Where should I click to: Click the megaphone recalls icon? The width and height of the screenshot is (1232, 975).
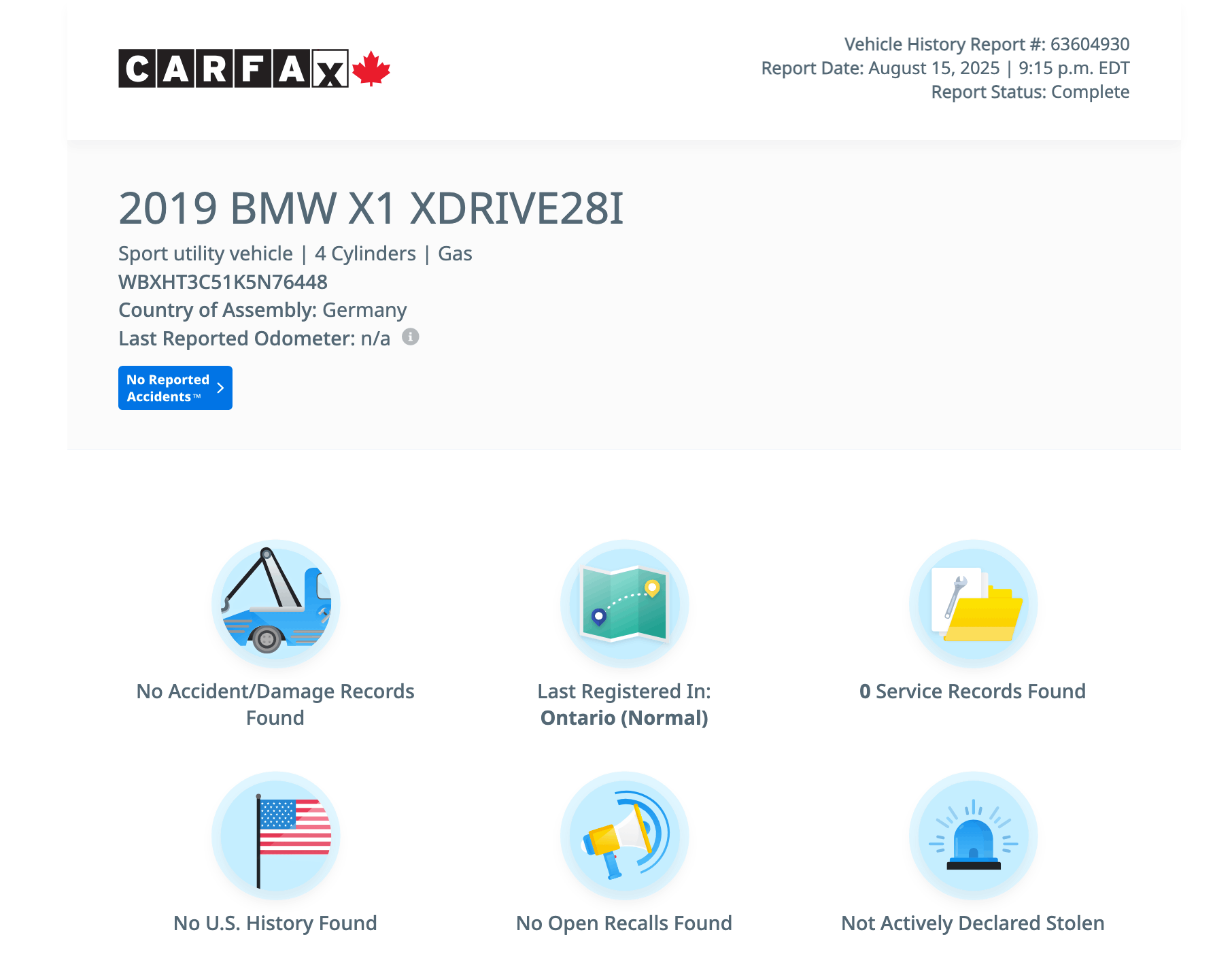624,836
